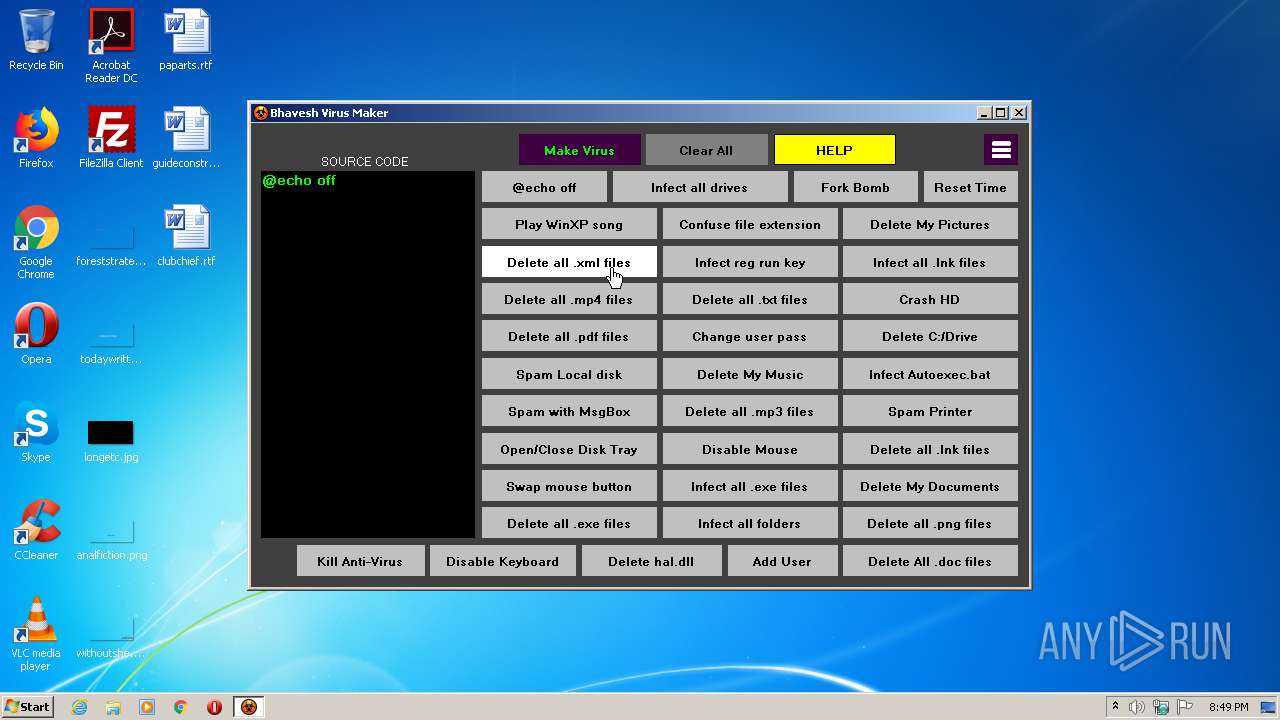Launch Google Chrome desktop shortcut

pos(36,242)
